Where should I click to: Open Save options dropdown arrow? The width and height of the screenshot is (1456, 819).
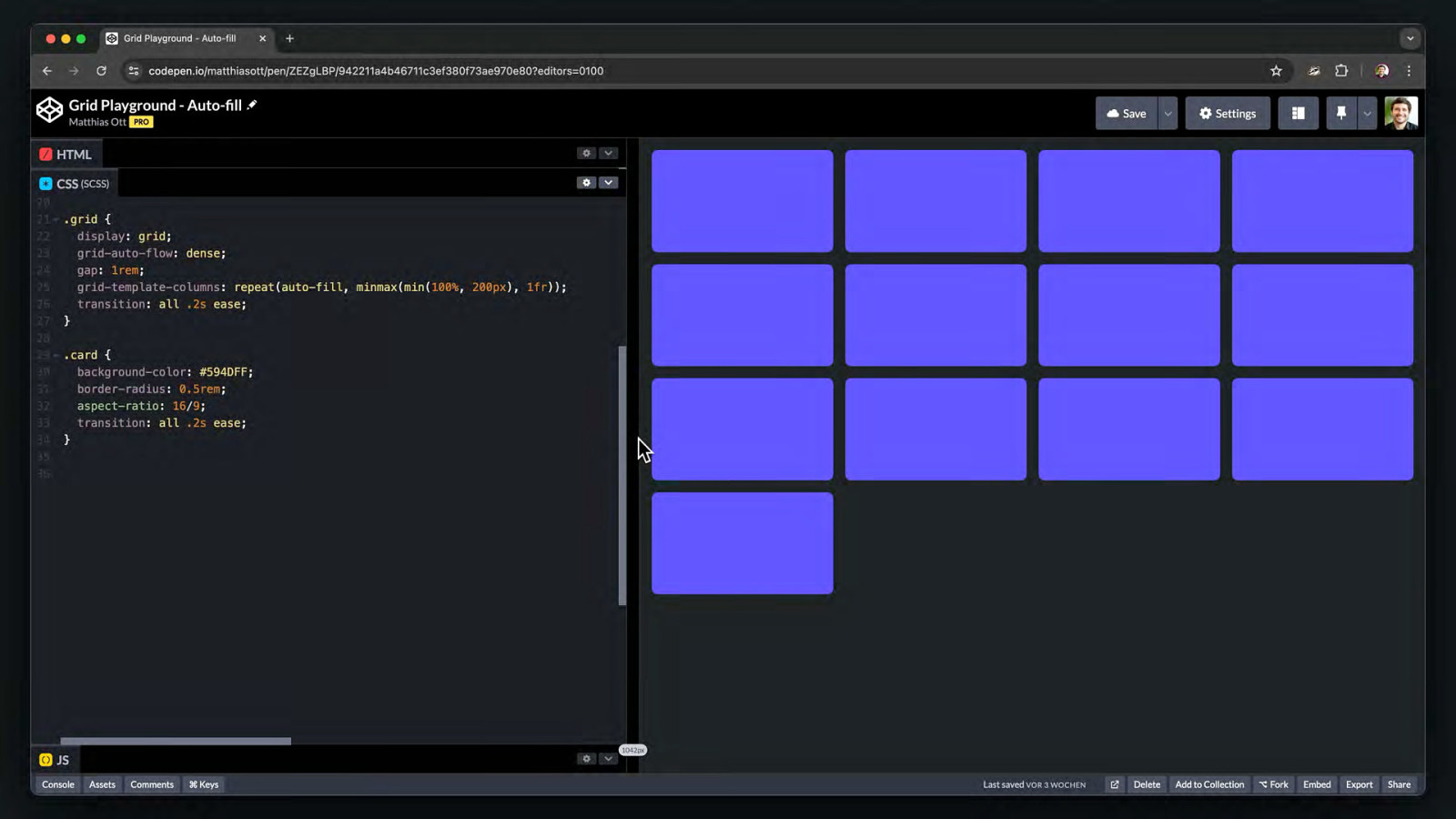pos(1168,114)
